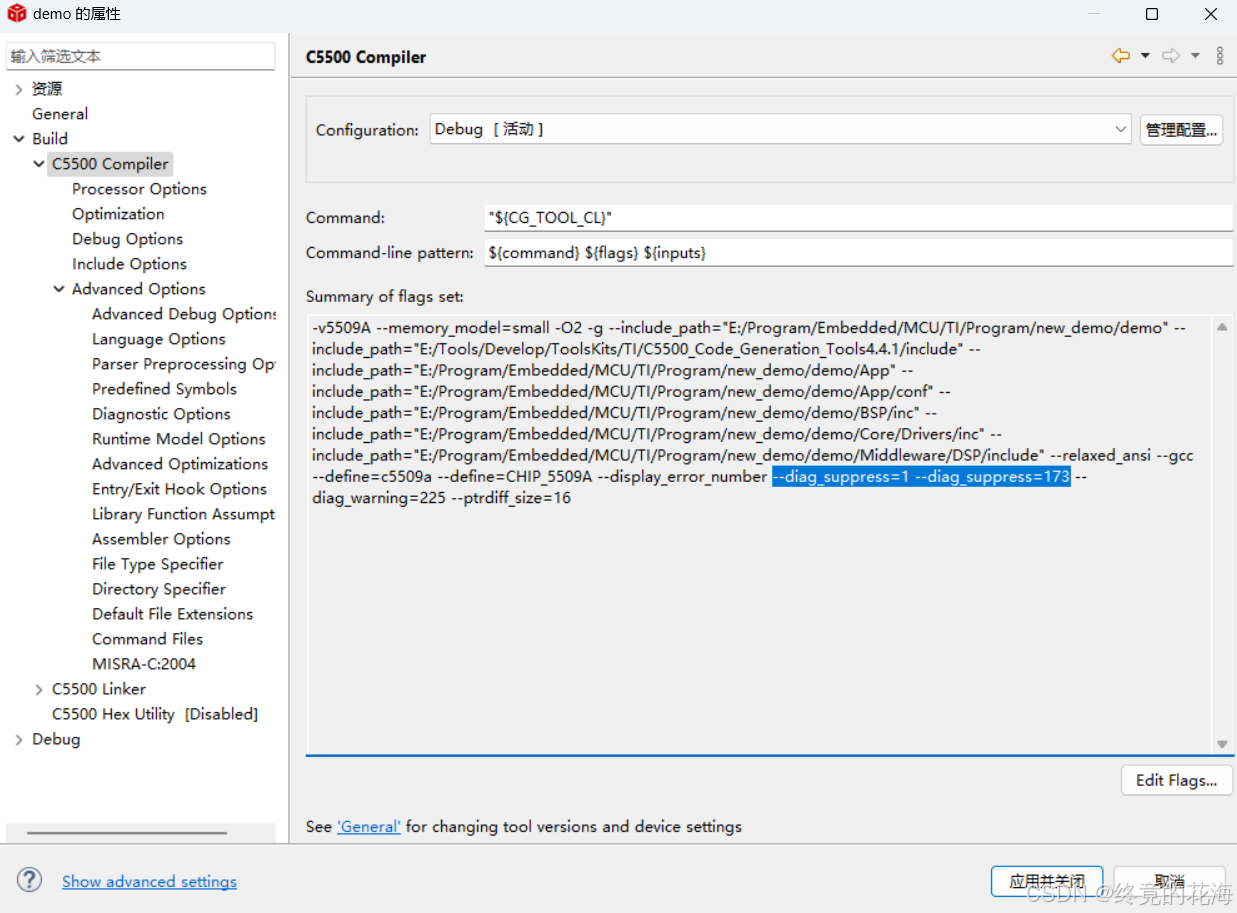Open the Configuration dropdown
The image size is (1237, 913).
click(x=781, y=129)
